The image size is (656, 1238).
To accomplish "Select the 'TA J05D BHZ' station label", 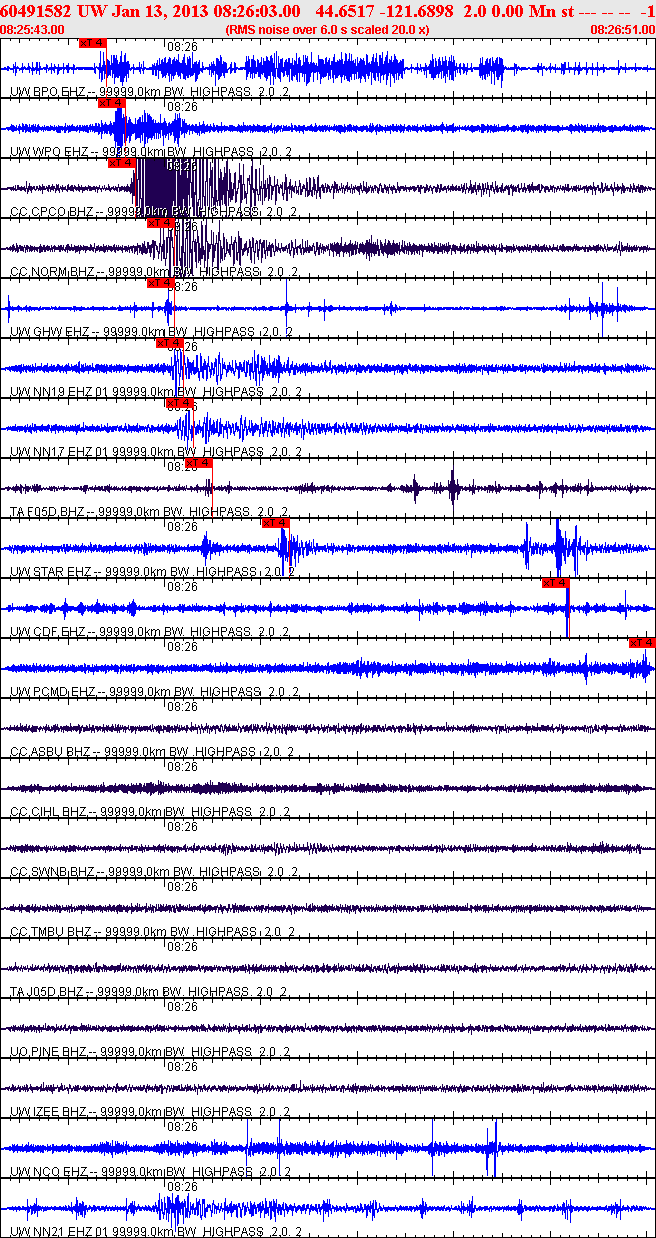I will coord(48,992).
